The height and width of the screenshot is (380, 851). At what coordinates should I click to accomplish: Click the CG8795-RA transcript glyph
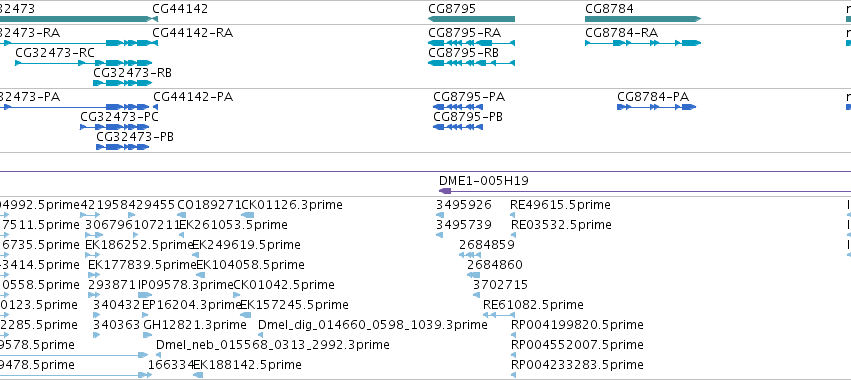point(471,43)
